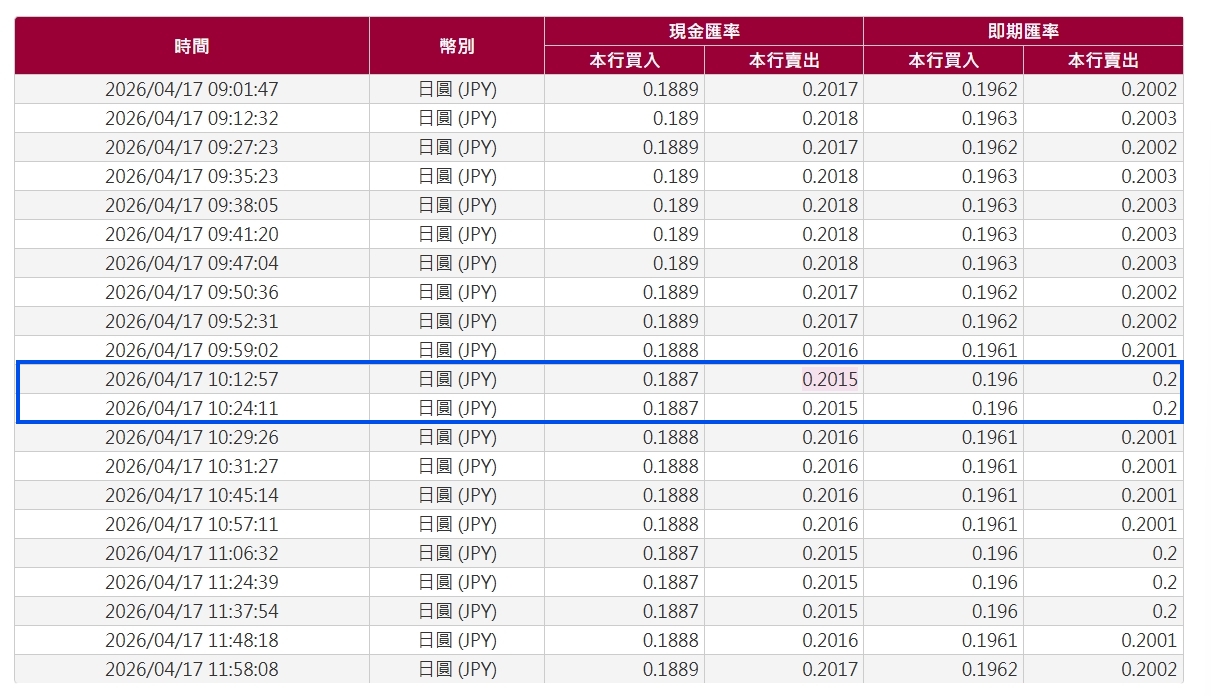Click the 現金匯率 header cell
The width and height of the screenshot is (1211, 696).
[x=704, y=31]
